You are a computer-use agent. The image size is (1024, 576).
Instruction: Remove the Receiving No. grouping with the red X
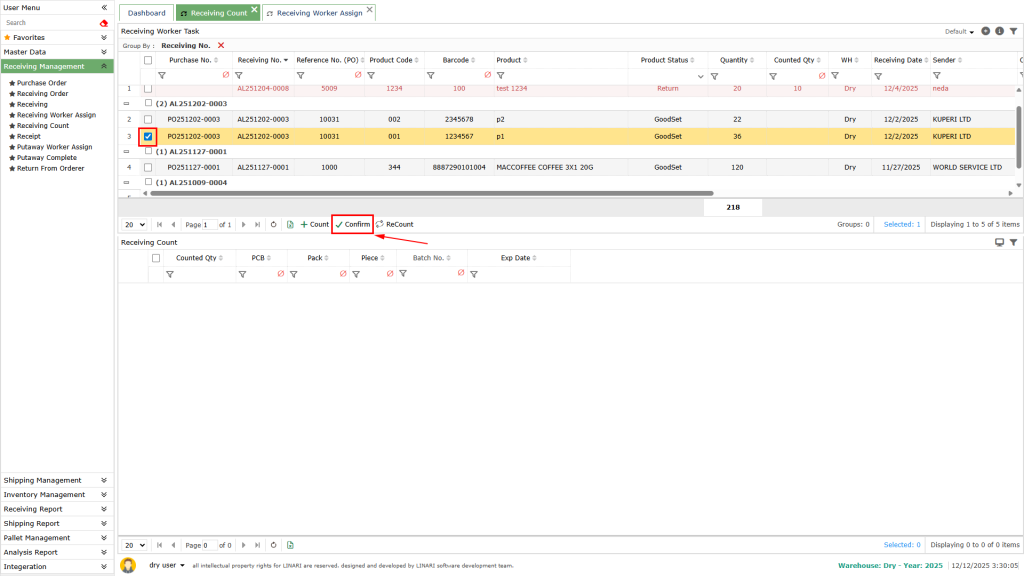pyautogui.click(x=221, y=45)
